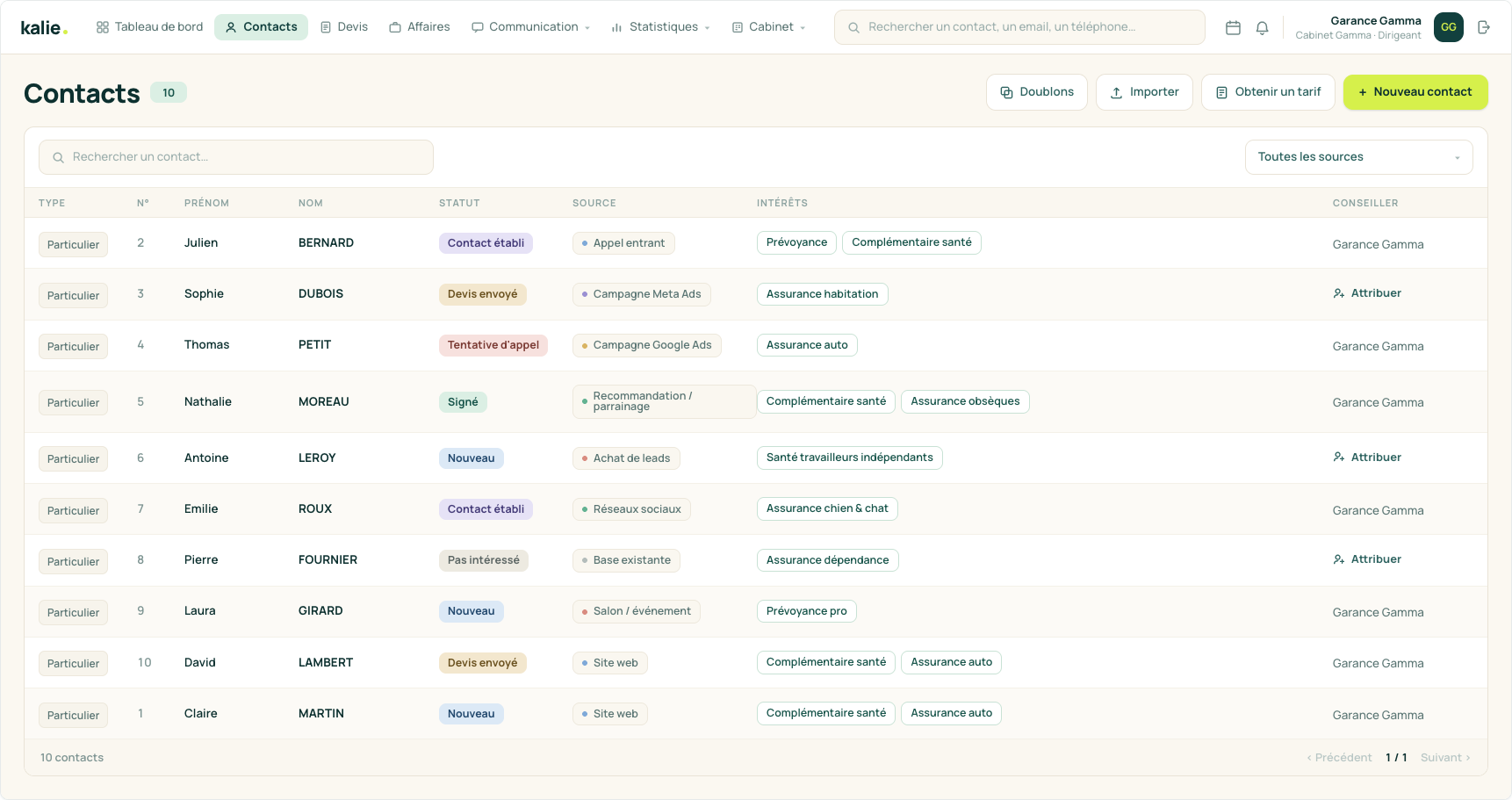This screenshot has height=800, width=1512.
Task: Click the kalie logo
Action: click(44, 27)
